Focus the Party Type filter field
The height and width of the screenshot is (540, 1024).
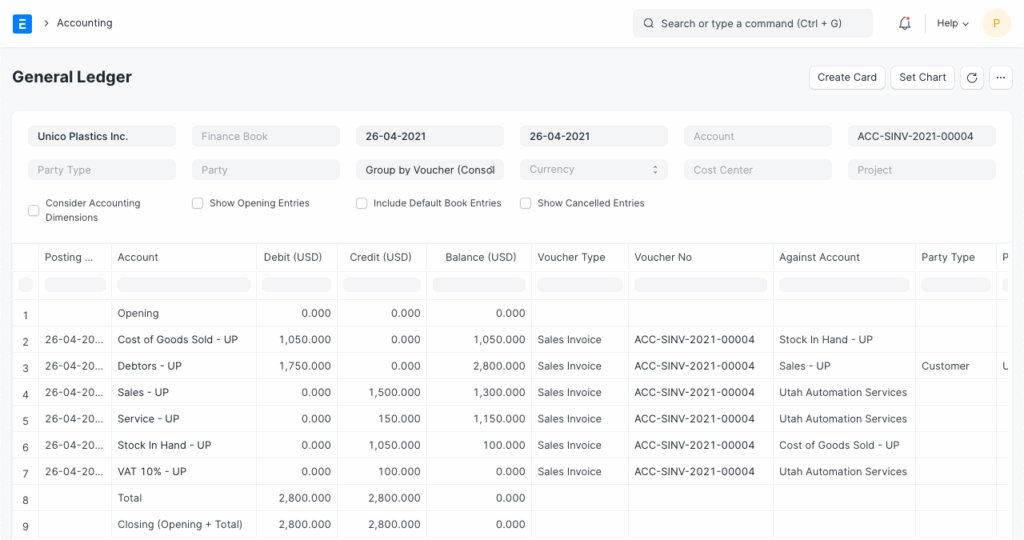[x=101, y=170]
